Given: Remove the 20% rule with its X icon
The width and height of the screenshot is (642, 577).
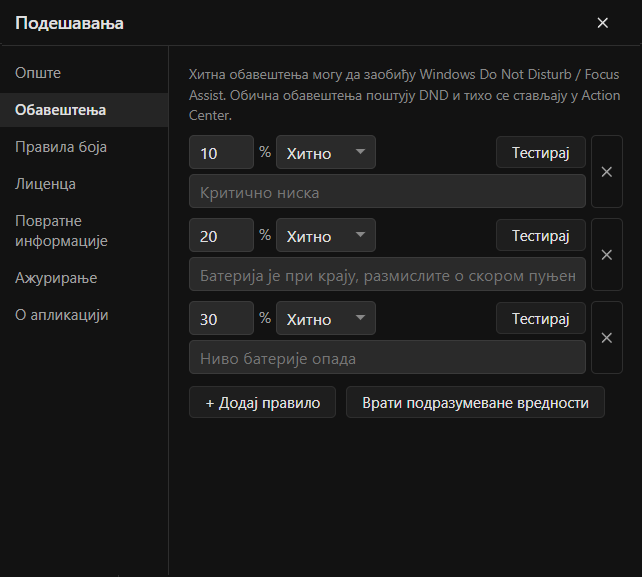Looking at the screenshot, I should 607,255.
